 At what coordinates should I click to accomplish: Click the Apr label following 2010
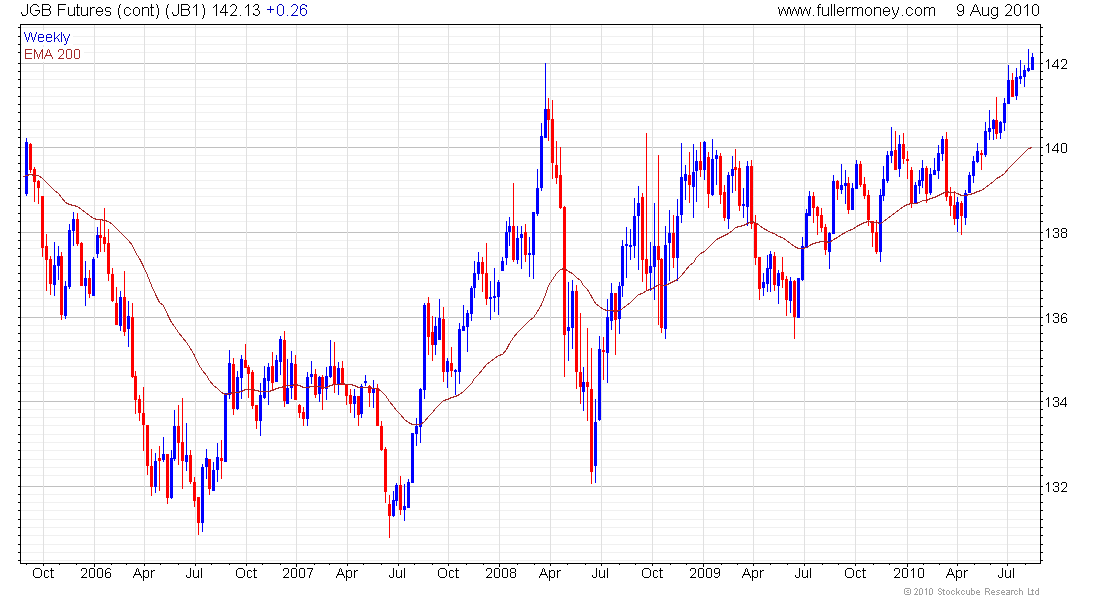[956, 573]
